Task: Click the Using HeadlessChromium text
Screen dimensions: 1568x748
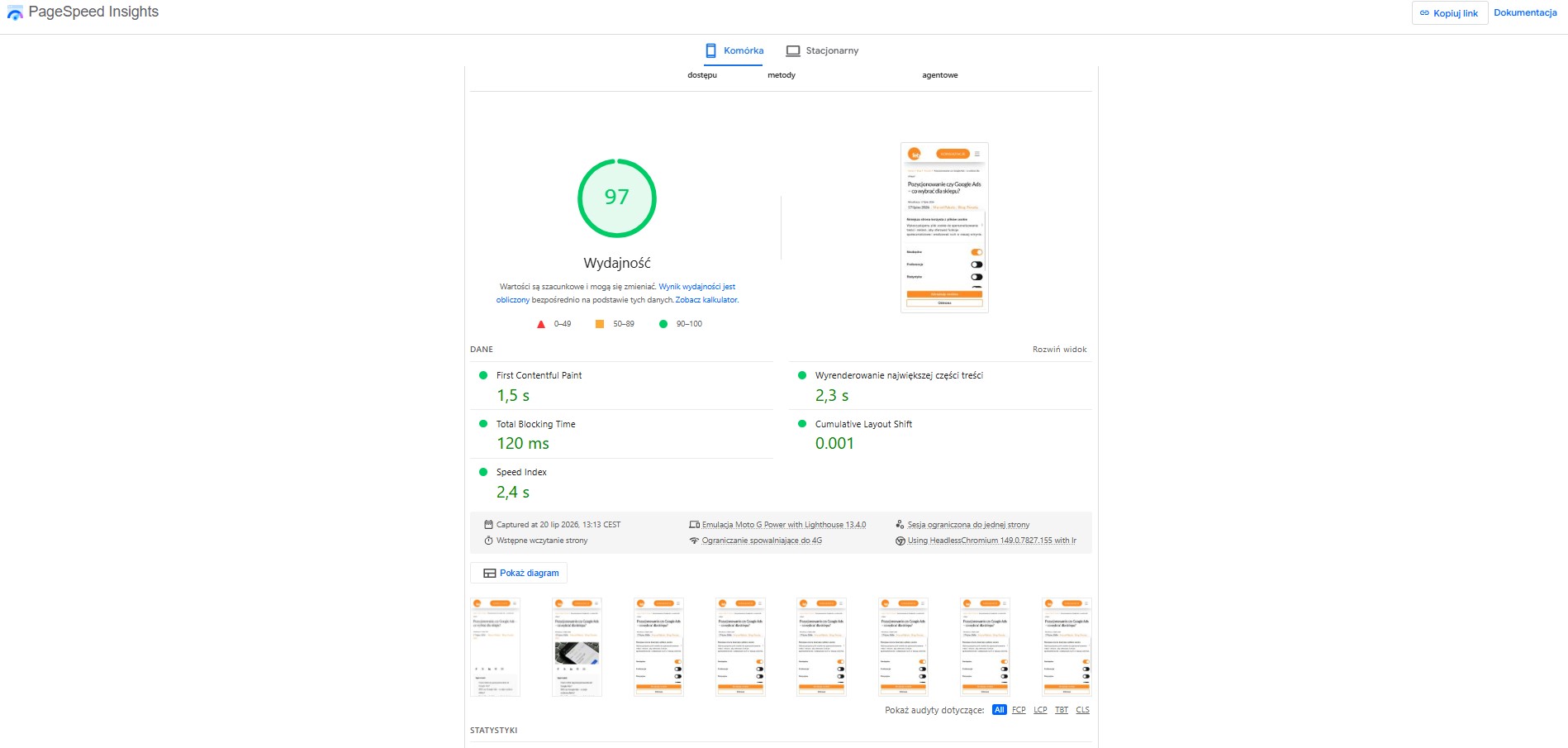Action: coord(992,541)
